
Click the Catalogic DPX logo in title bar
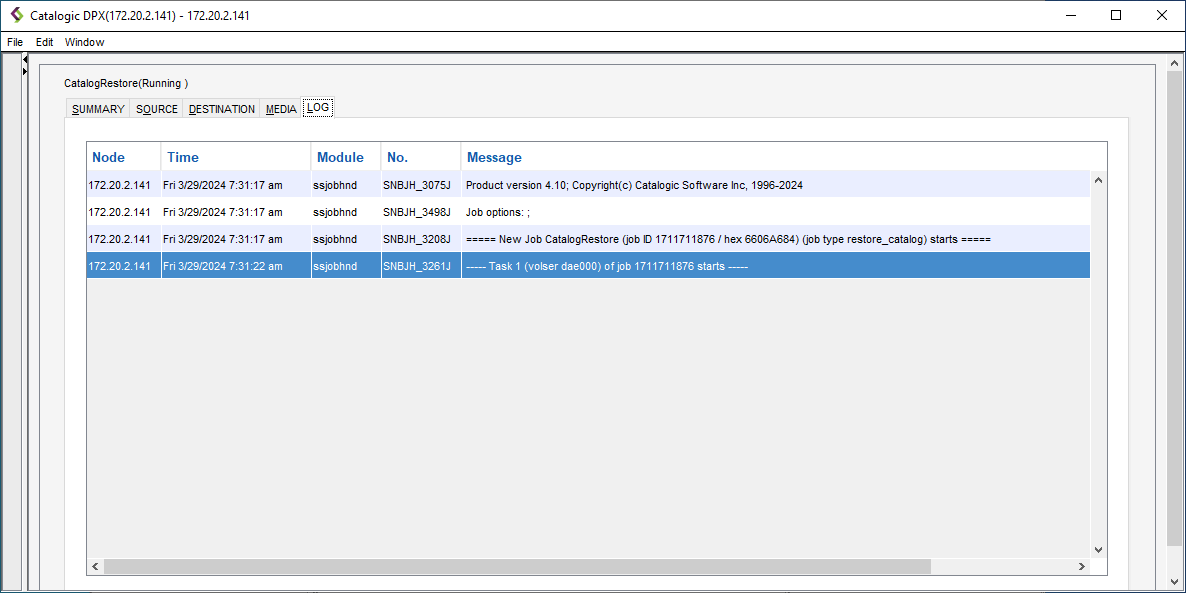[x=16, y=15]
